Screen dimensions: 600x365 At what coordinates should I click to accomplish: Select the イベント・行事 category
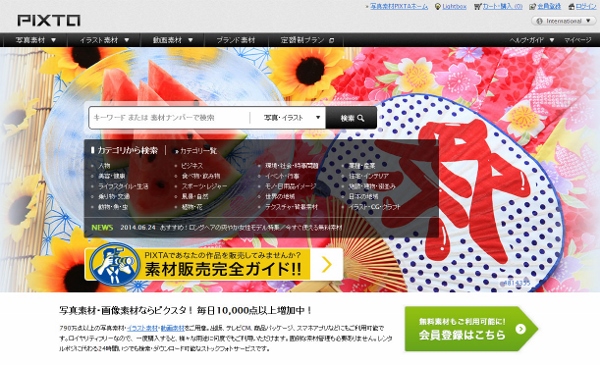[x=282, y=176]
